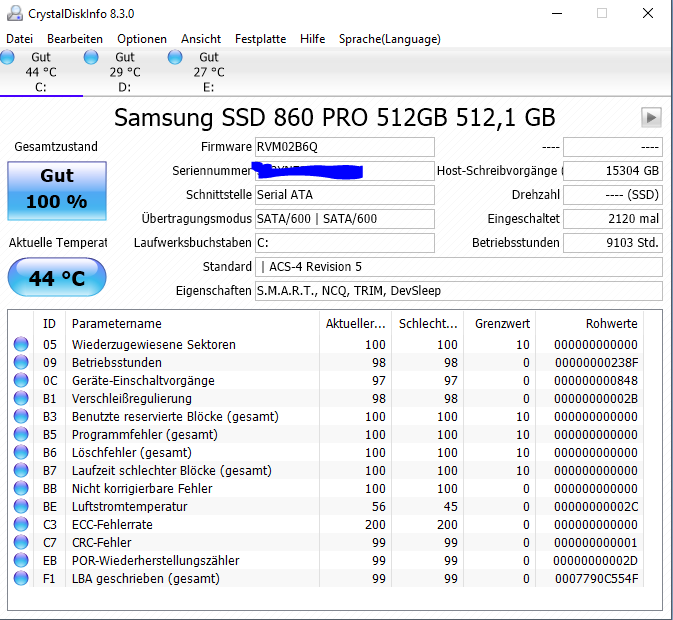Click status circle for EB POR-Wiederherstellungszähler

point(21,560)
